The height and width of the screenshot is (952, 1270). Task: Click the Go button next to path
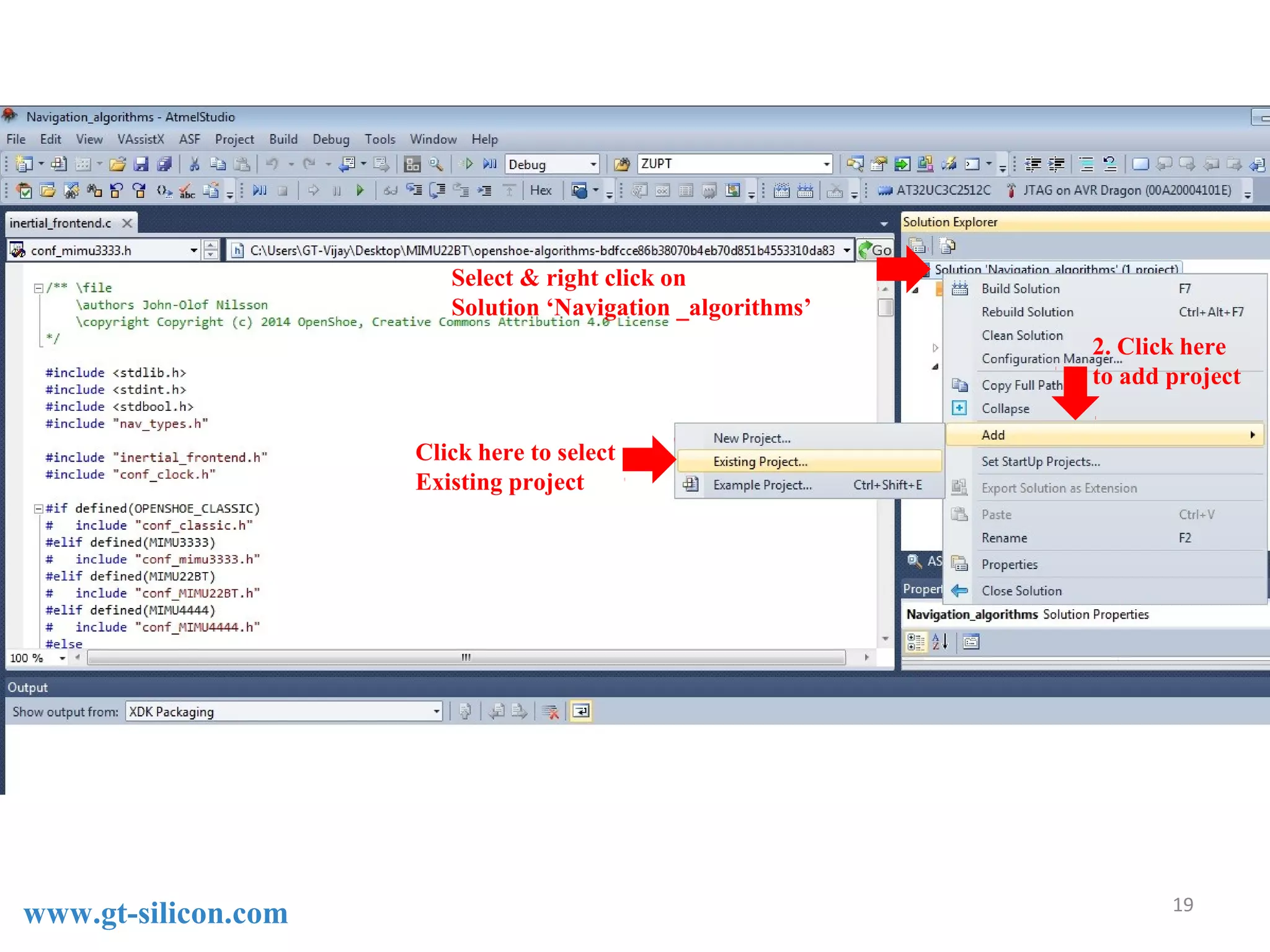[x=875, y=250]
